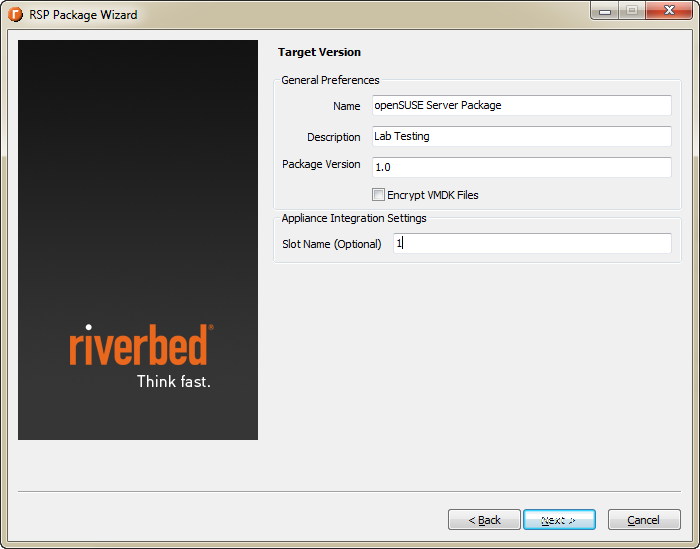
Task: Edit the Package Version field
Action: [521, 167]
